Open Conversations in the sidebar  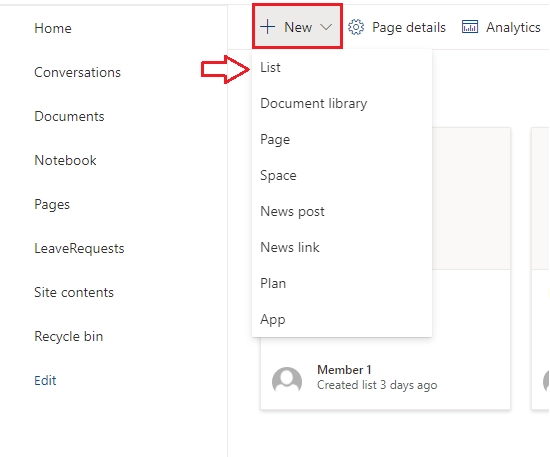coord(78,73)
